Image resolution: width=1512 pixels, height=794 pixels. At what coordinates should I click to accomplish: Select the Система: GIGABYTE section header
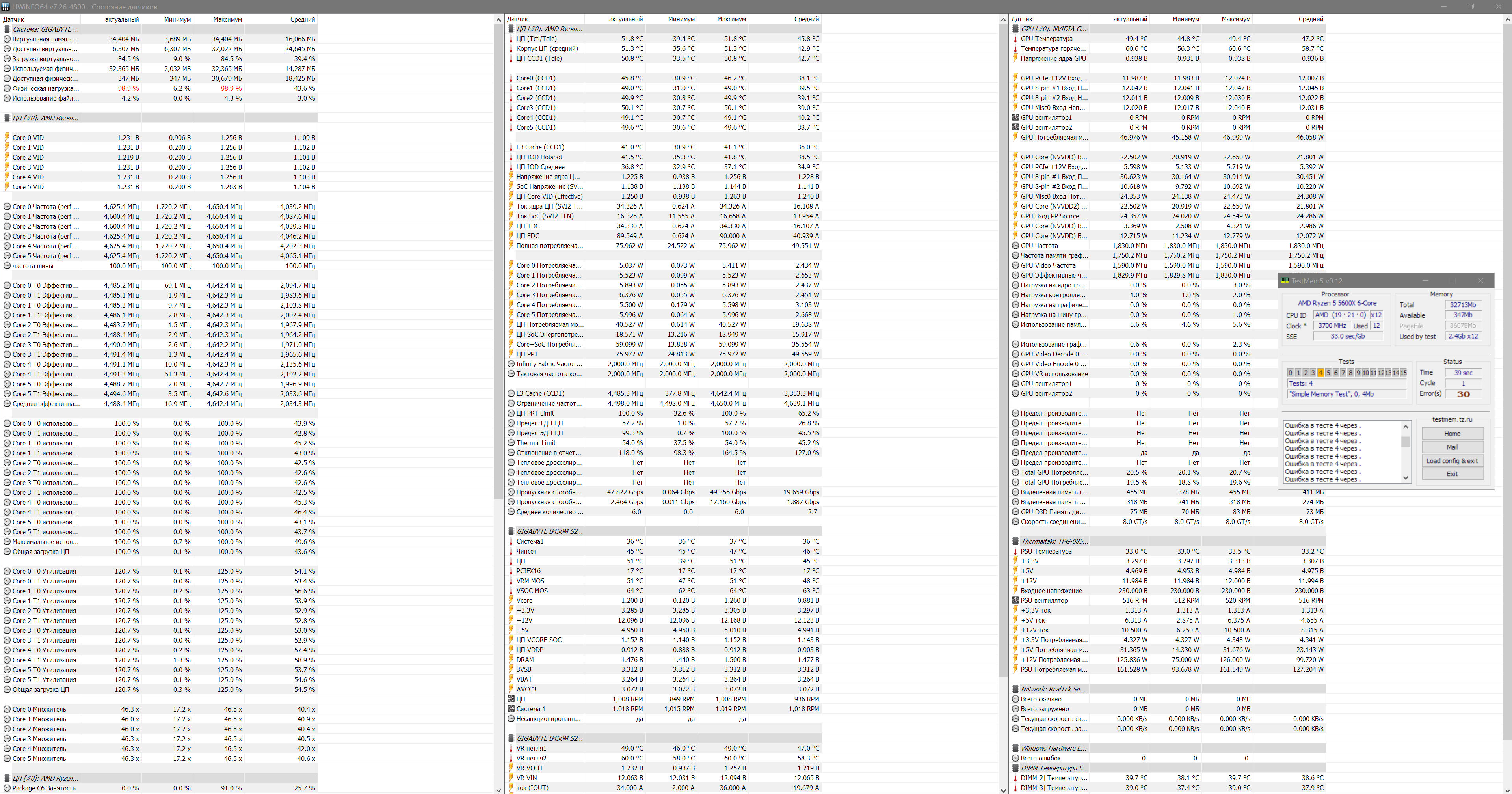click(x=46, y=29)
